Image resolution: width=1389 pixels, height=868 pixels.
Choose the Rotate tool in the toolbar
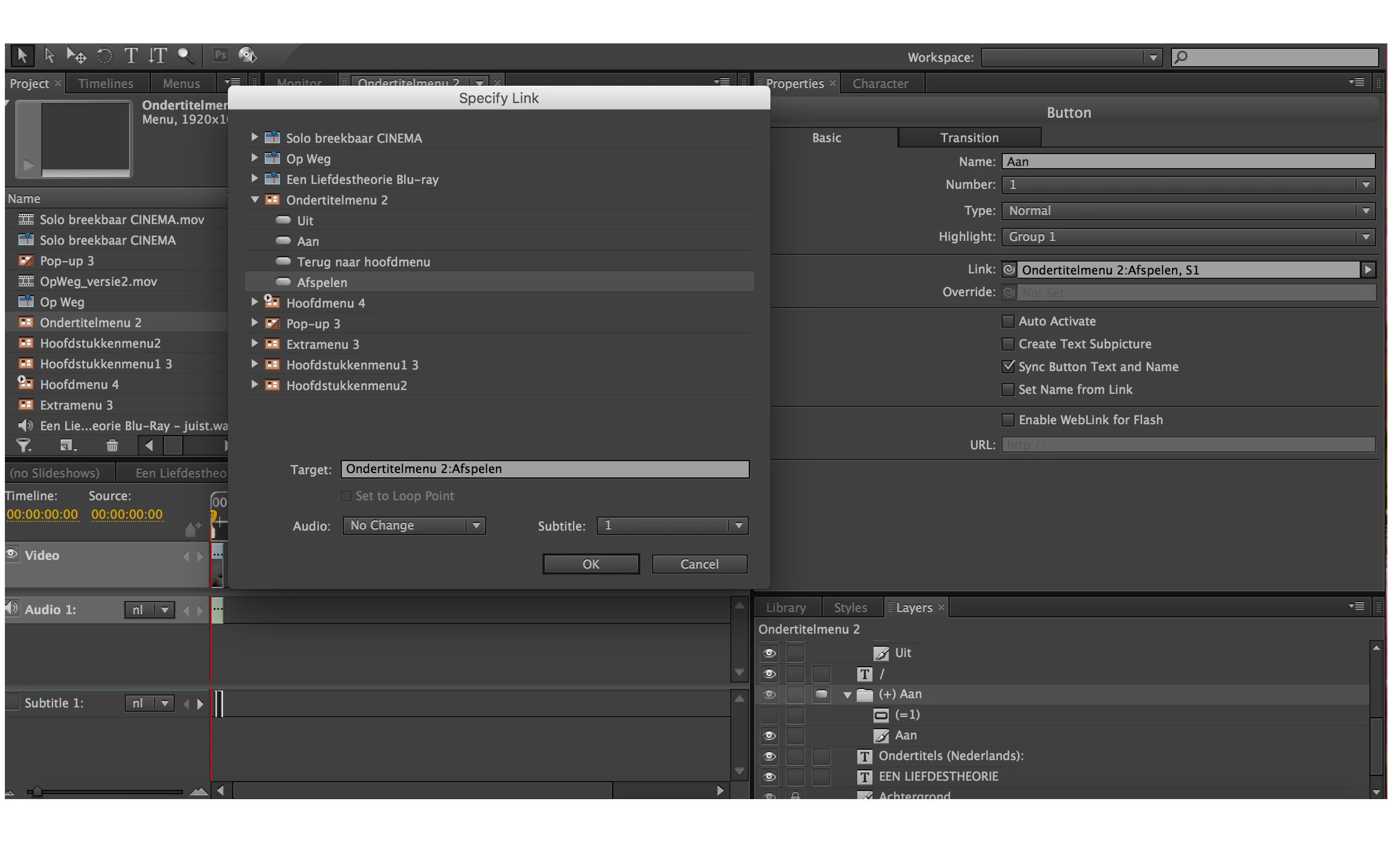coord(105,56)
